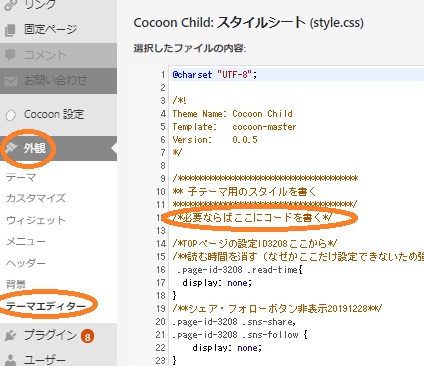Screen dimensions: 424x366
Task: Select the 背景 submenu entry
Action: click(x=16, y=284)
